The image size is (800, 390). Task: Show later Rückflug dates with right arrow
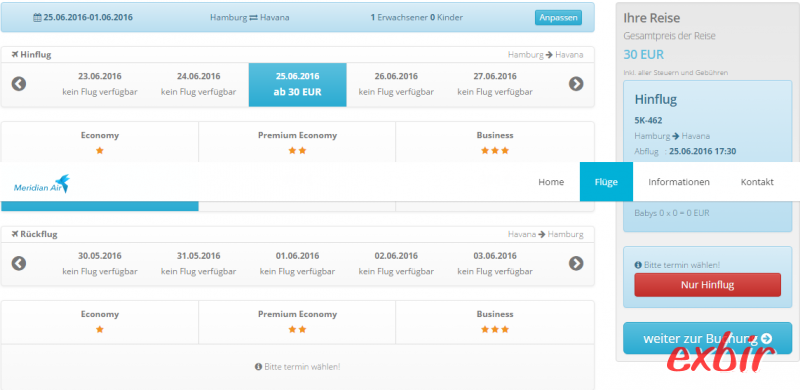(x=576, y=263)
